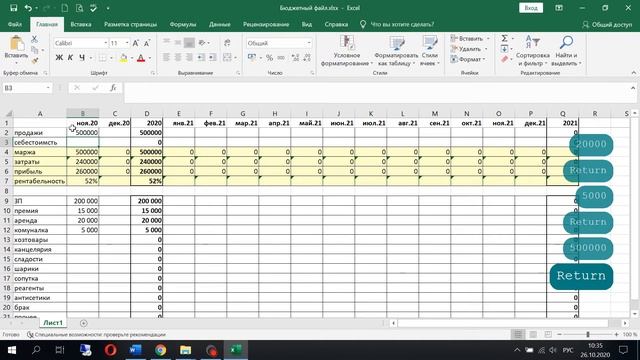This screenshot has height=360, width=640.
Task: Apply percent style to the cell
Action: tap(269, 58)
